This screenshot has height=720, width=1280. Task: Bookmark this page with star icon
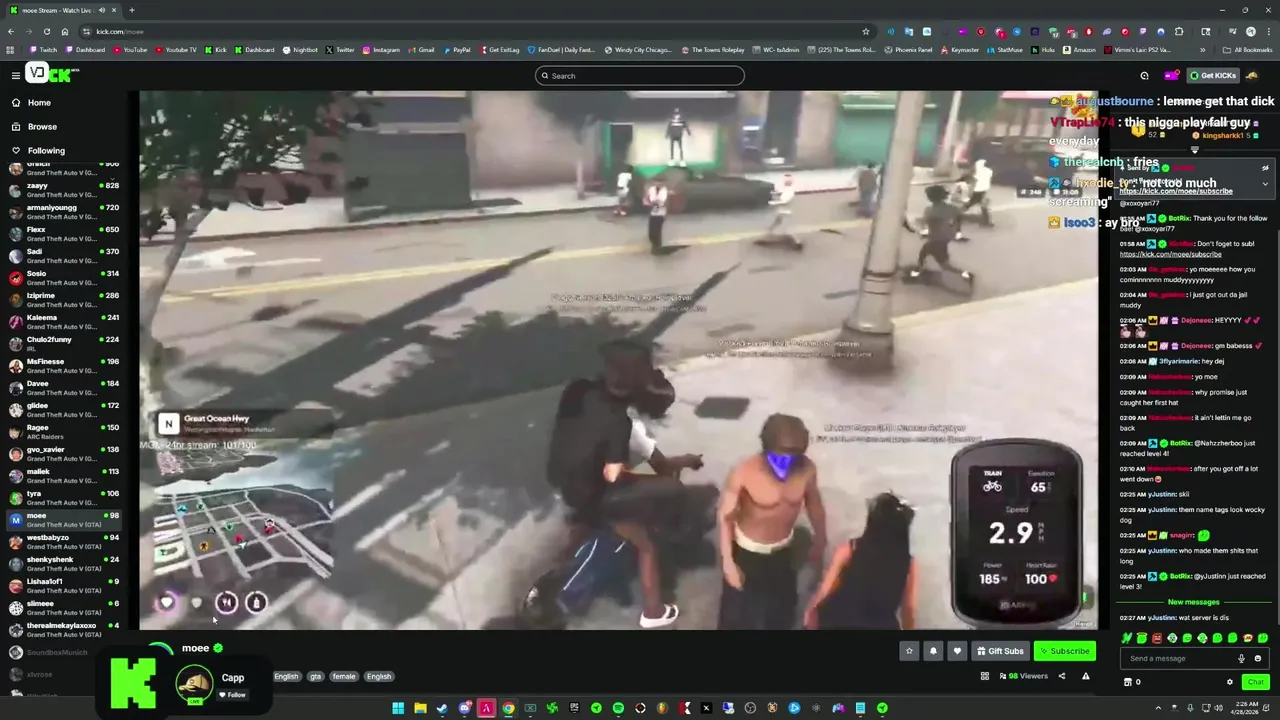click(866, 31)
